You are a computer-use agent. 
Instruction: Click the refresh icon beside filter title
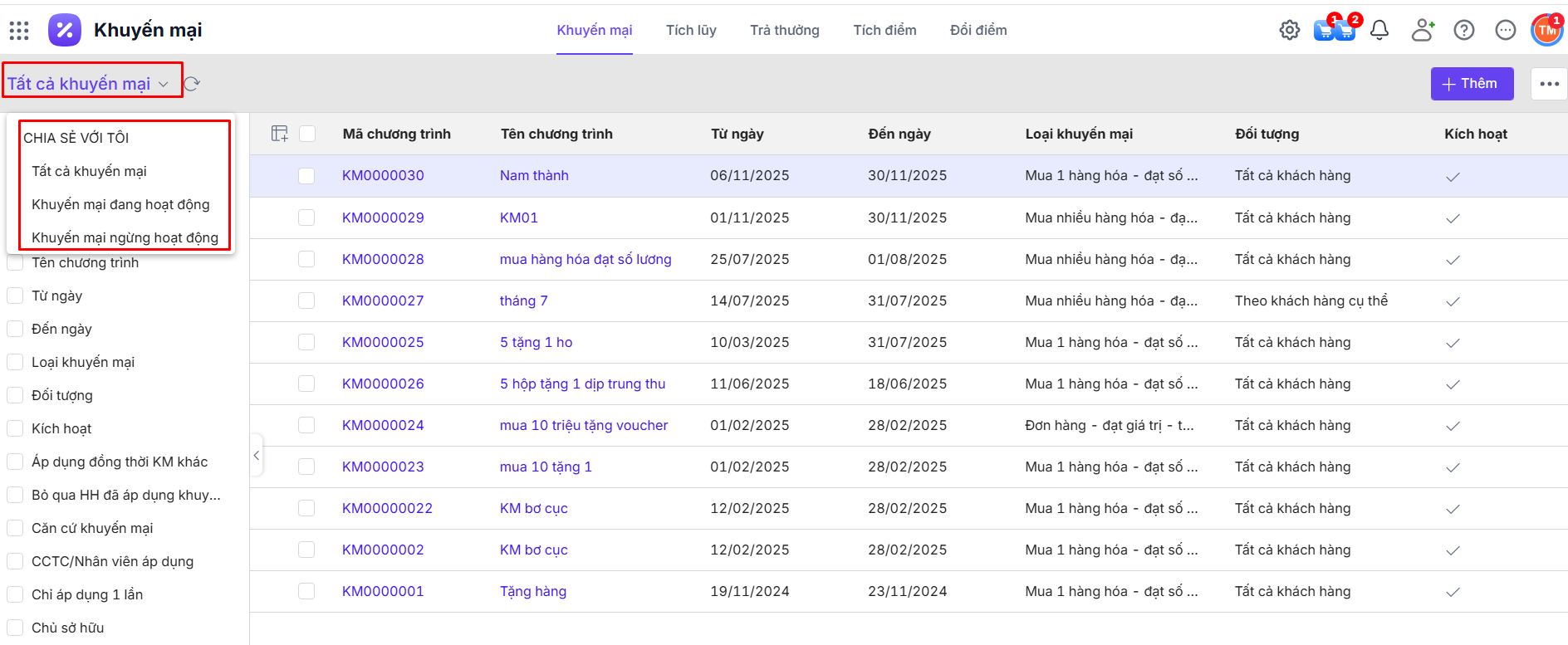[192, 84]
